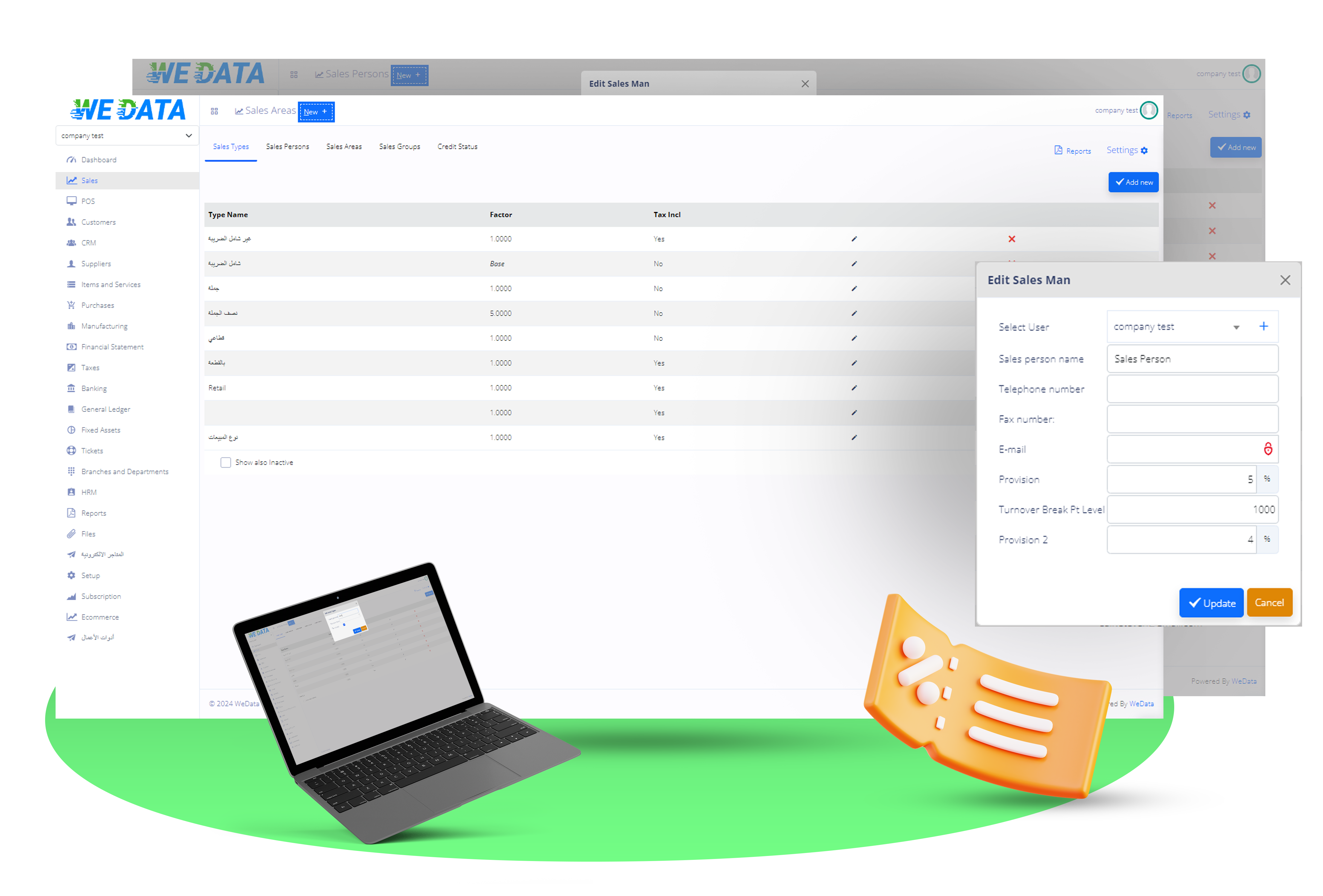Click the plus icon next to Select User
The image size is (1323, 896).
[1263, 326]
